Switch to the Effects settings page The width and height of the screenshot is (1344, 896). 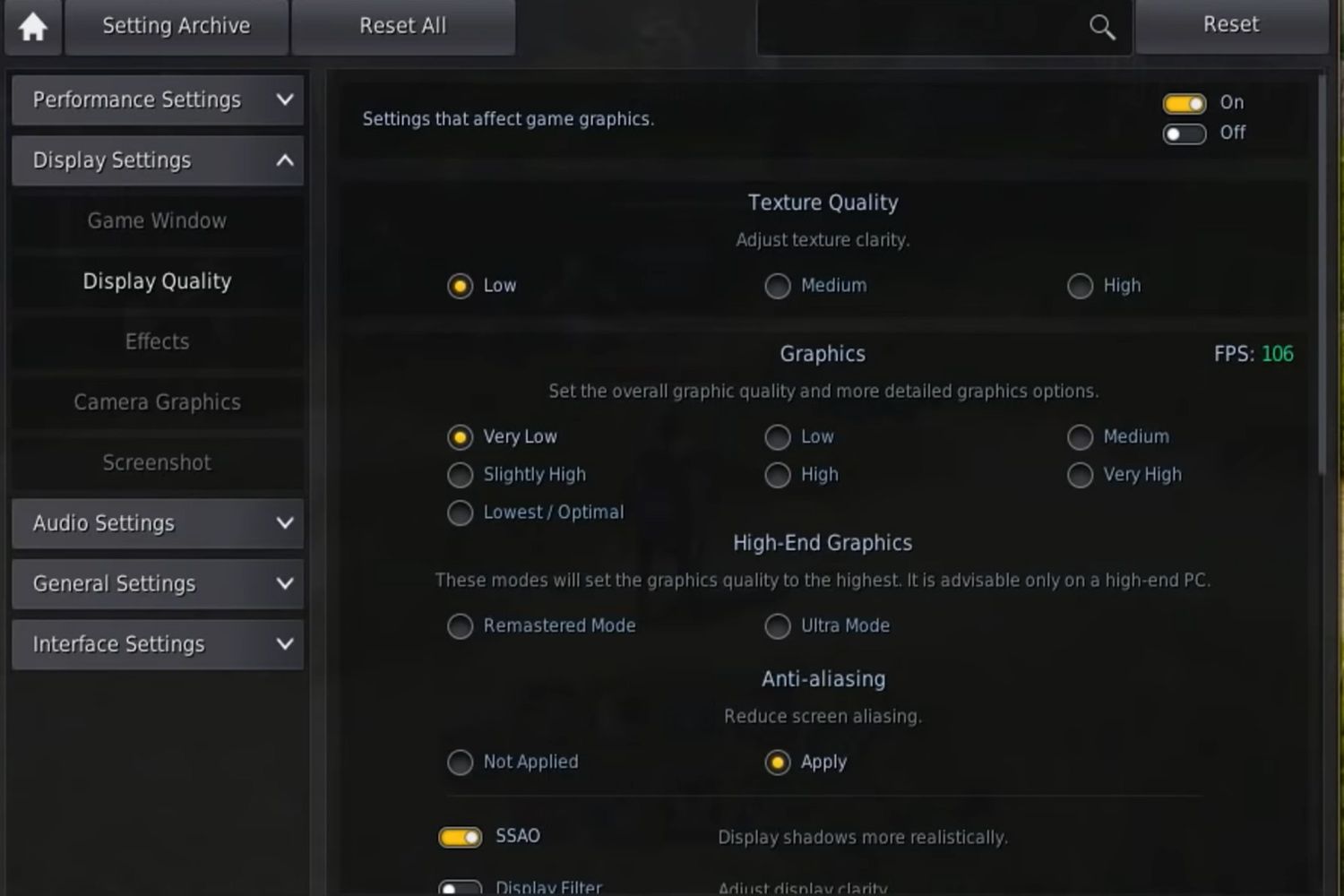click(x=157, y=341)
